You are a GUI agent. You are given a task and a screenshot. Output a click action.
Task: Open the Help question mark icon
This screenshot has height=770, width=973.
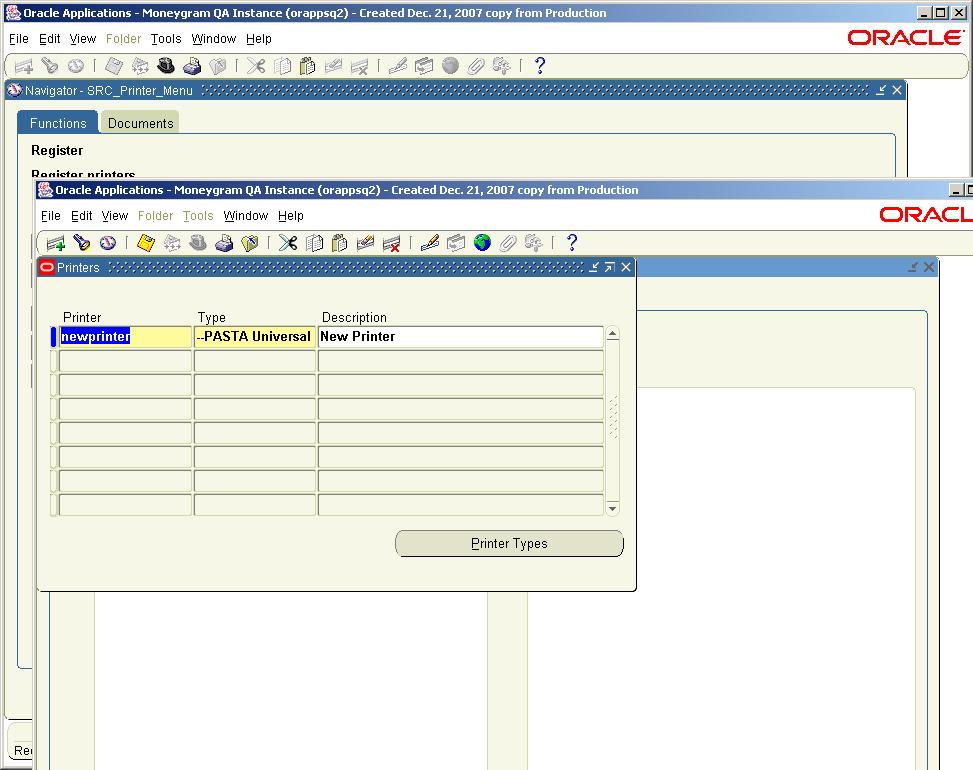coord(571,242)
